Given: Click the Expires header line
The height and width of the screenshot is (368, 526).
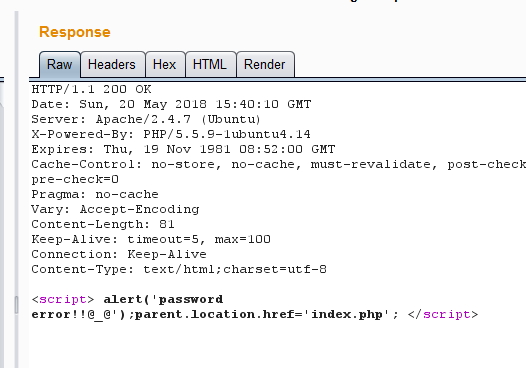Looking at the screenshot, I should pos(183,149).
